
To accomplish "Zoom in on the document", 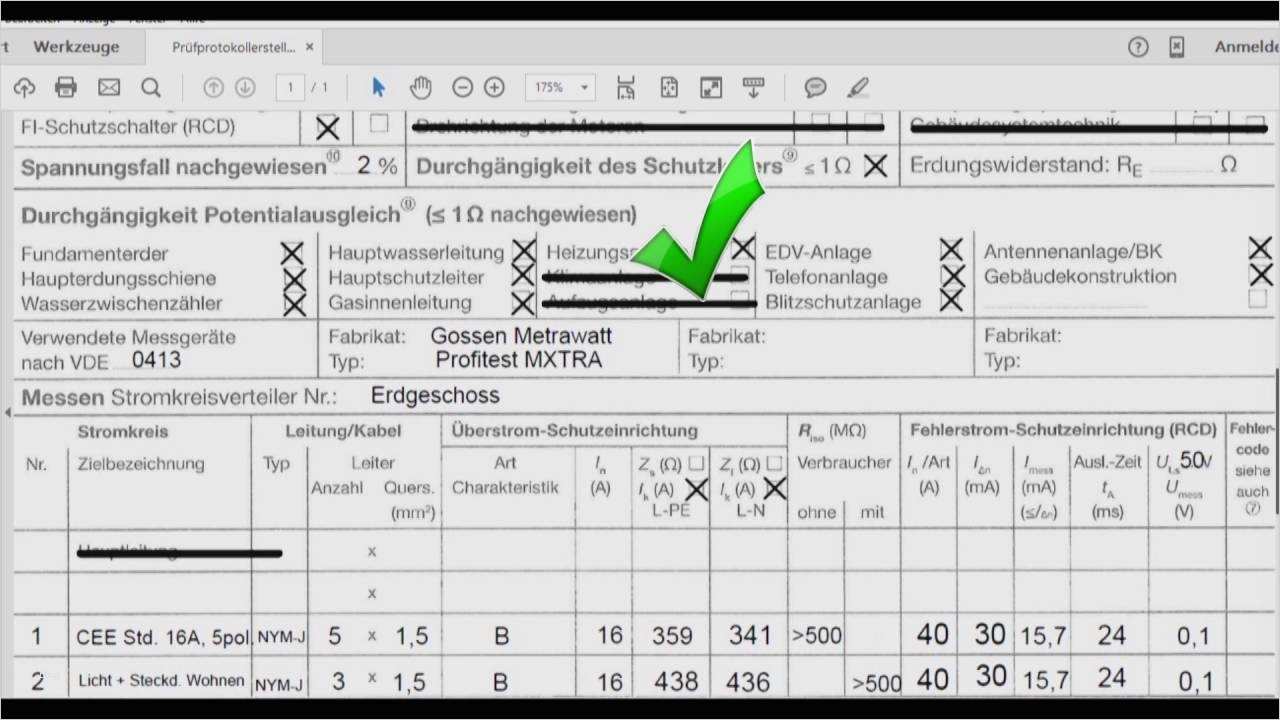I will [x=494, y=88].
